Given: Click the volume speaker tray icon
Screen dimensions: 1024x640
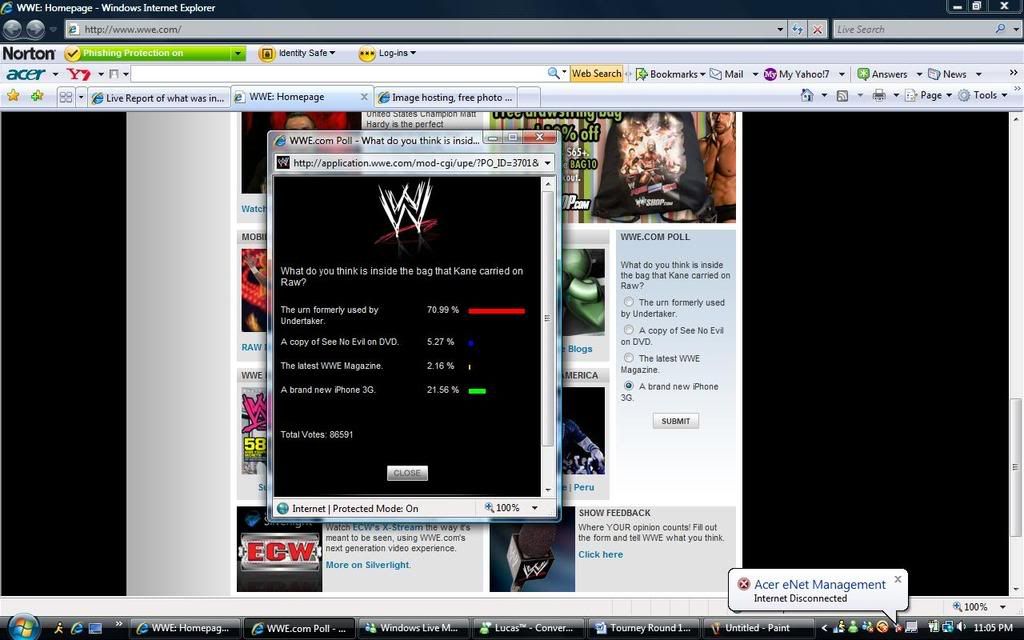Looking at the screenshot, I should (x=961, y=627).
